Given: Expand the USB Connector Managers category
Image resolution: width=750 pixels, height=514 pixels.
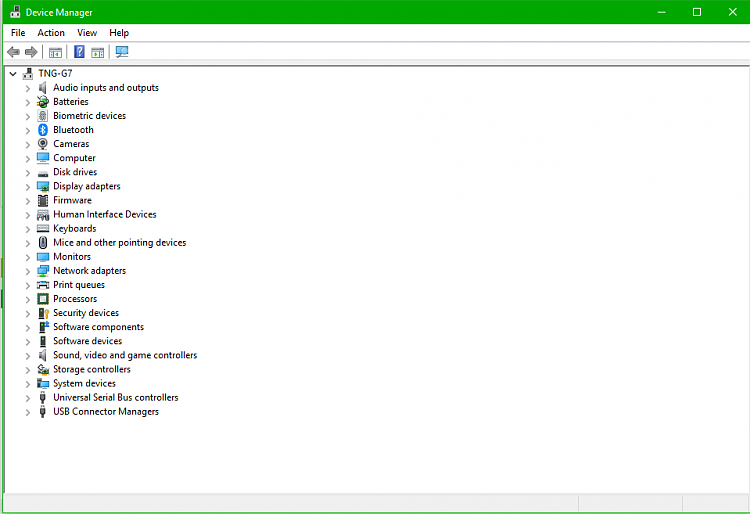Looking at the screenshot, I should pos(28,412).
